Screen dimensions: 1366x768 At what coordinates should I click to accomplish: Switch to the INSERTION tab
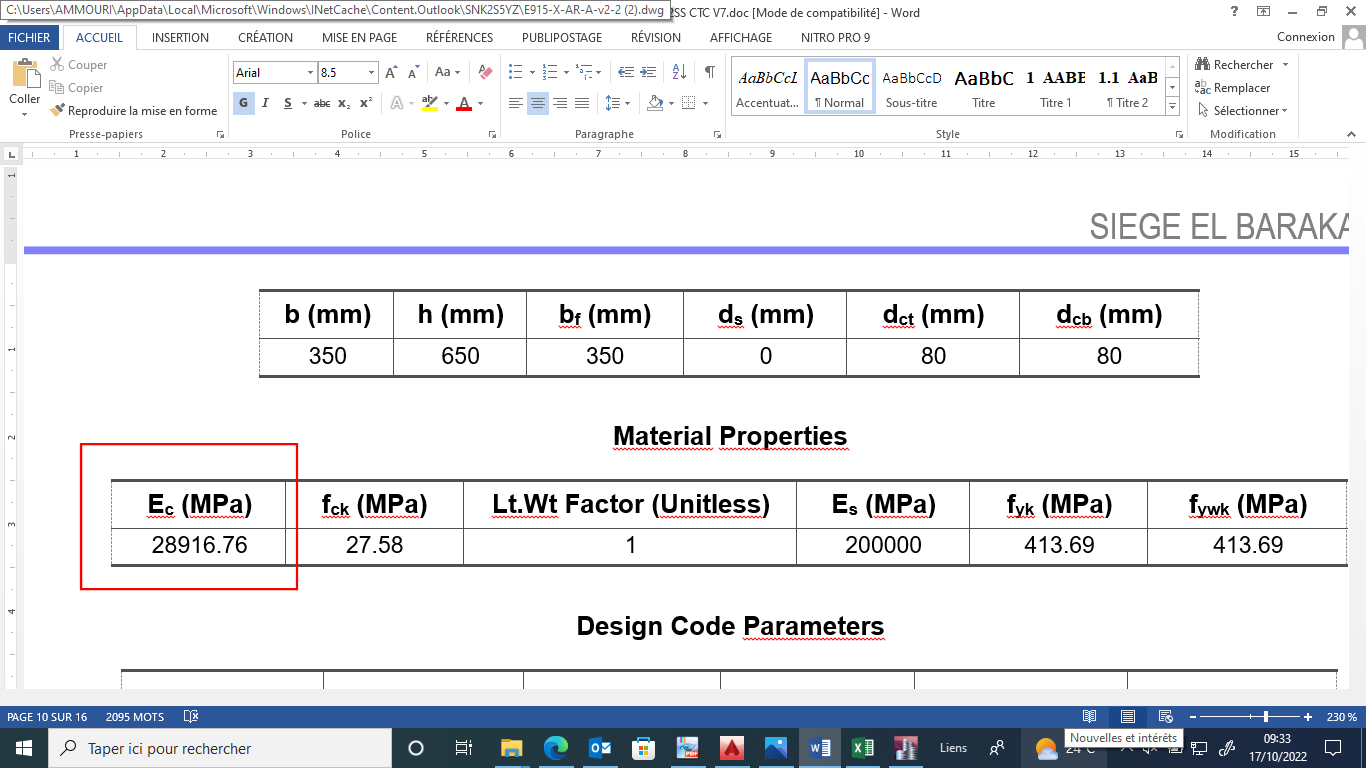(180, 37)
